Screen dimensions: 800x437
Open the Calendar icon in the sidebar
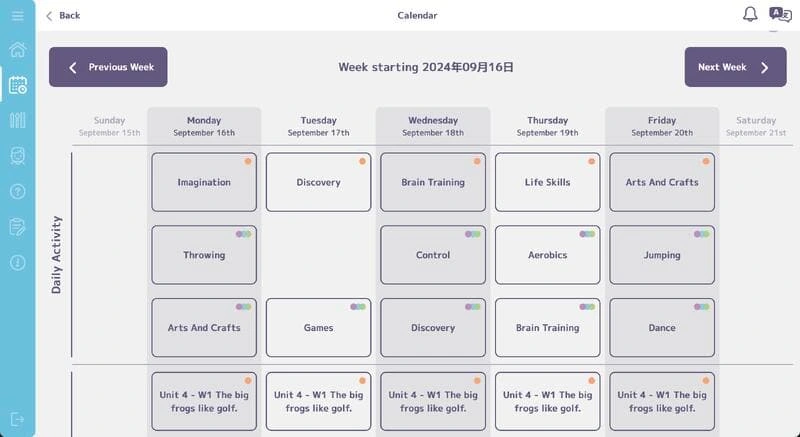point(17,85)
